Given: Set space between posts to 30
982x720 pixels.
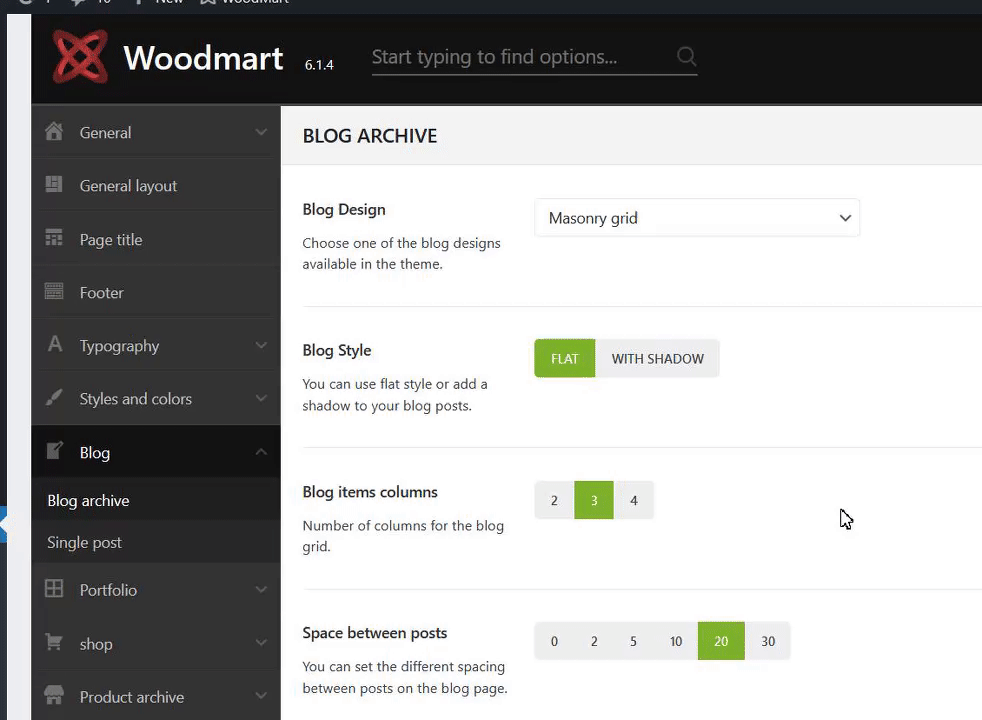Looking at the screenshot, I should click(x=768, y=642).
